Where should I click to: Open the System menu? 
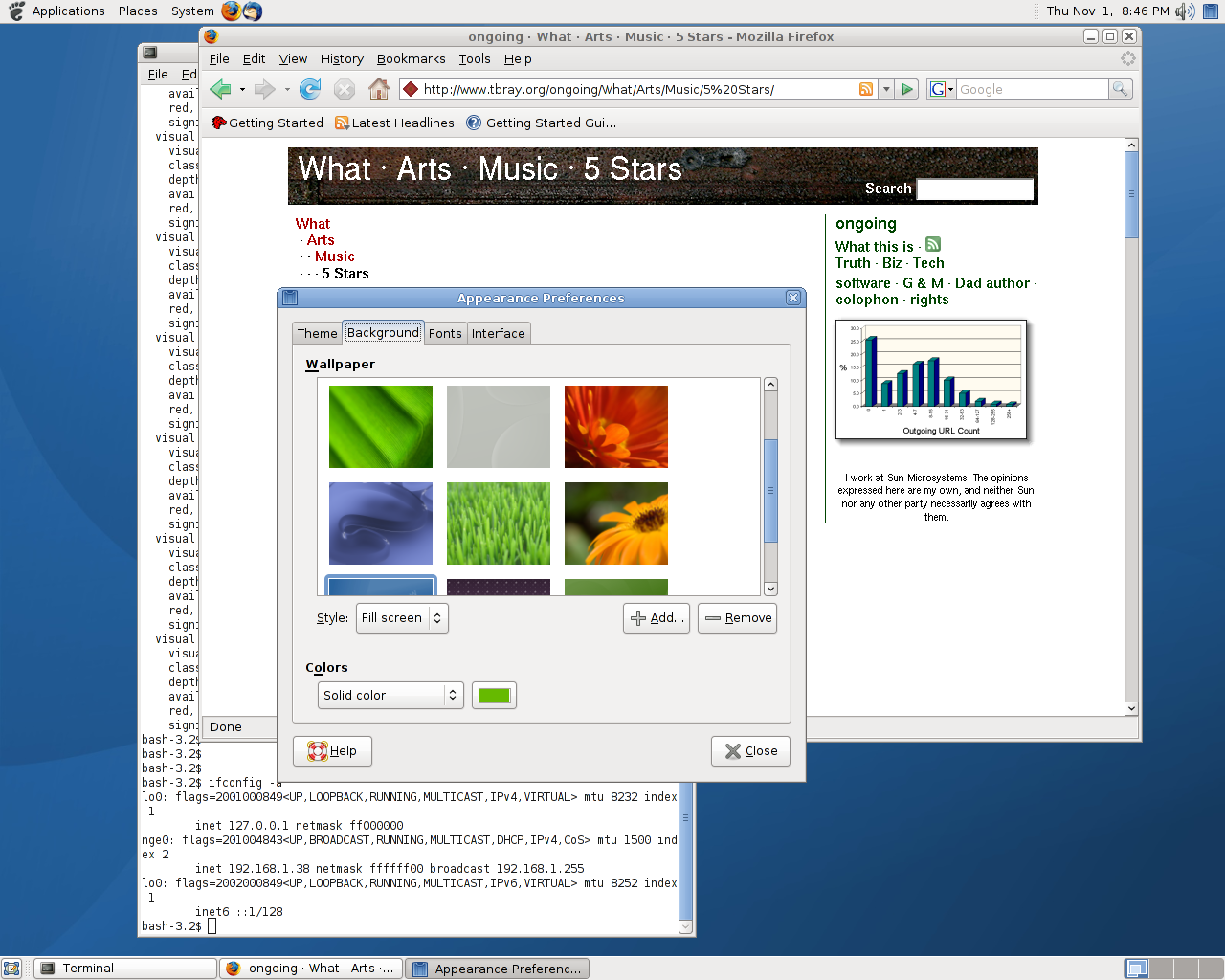[192, 11]
